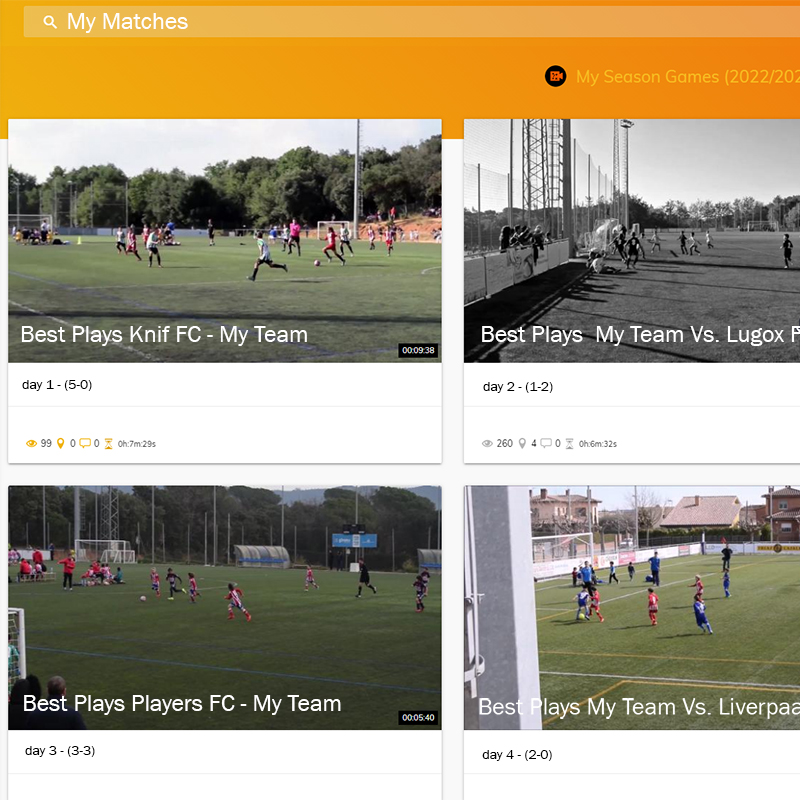Image resolution: width=800 pixels, height=800 pixels.
Task: Click the pin marker icon on day 1 card
Action: 60,443
